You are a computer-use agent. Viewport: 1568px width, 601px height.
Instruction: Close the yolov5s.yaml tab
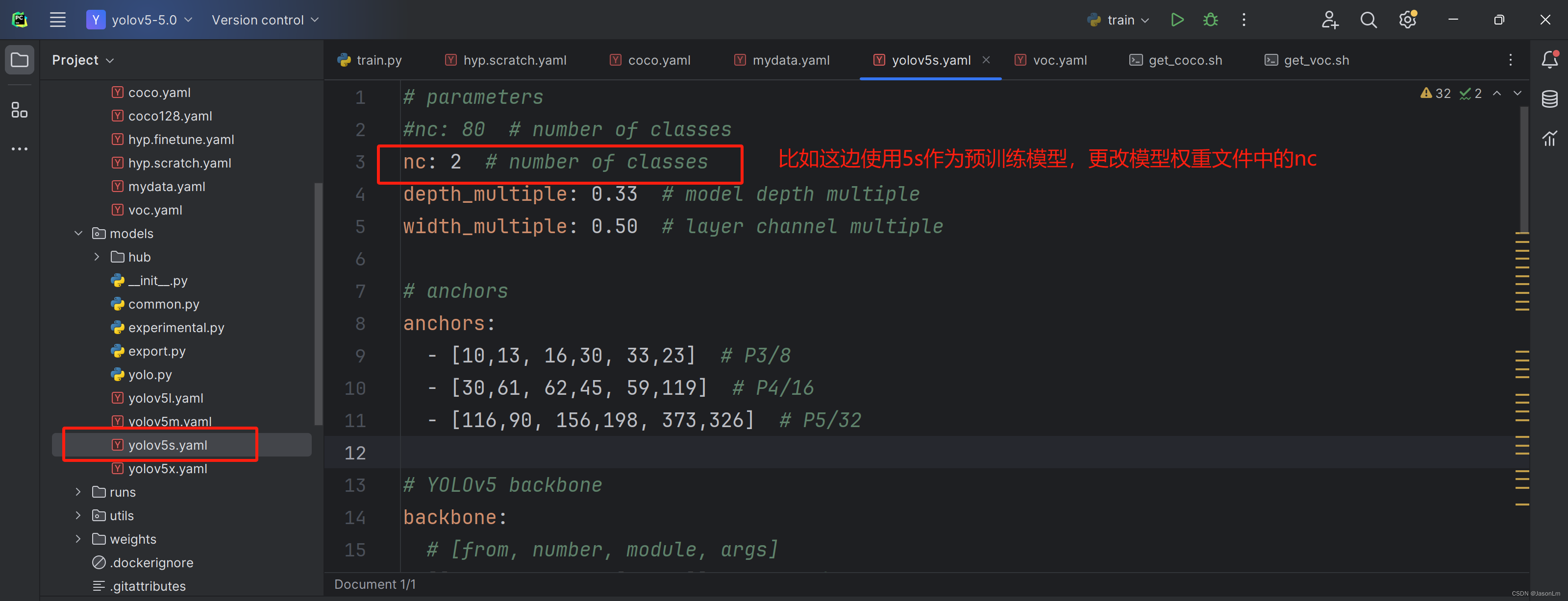coord(986,60)
